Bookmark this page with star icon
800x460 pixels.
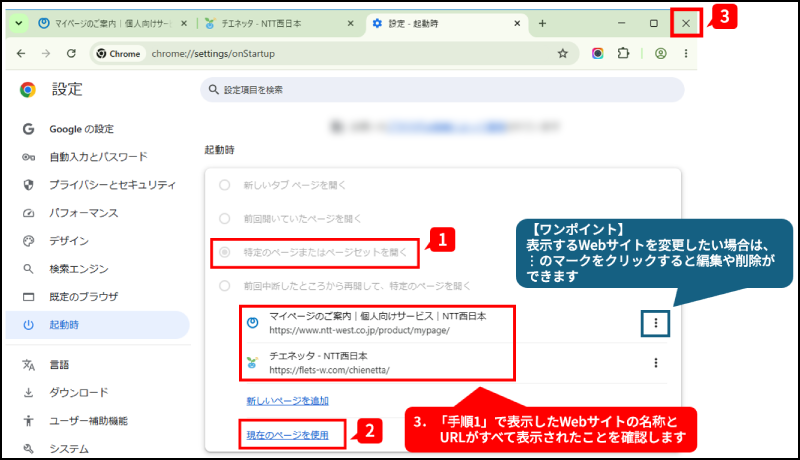pyautogui.click(x=562, y=54)
